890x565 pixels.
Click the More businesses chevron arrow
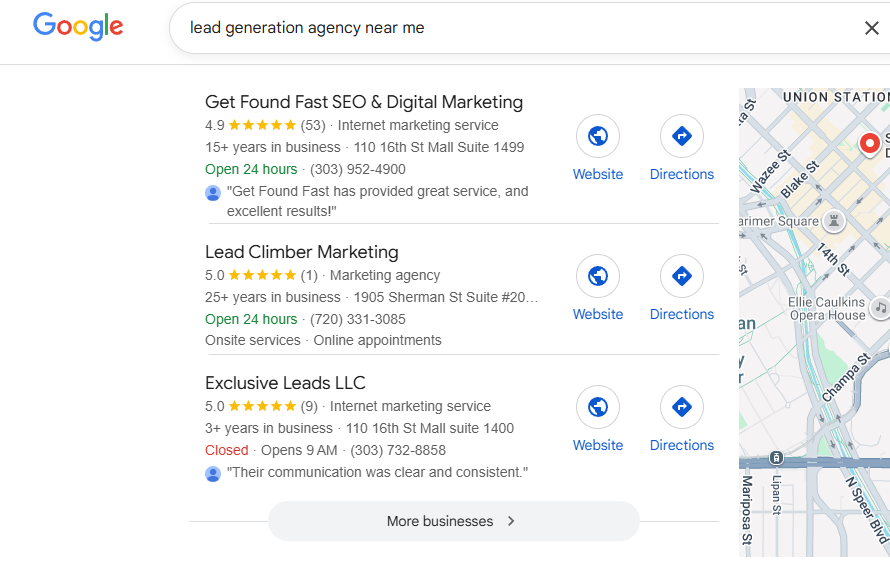[x=511, y=521]
